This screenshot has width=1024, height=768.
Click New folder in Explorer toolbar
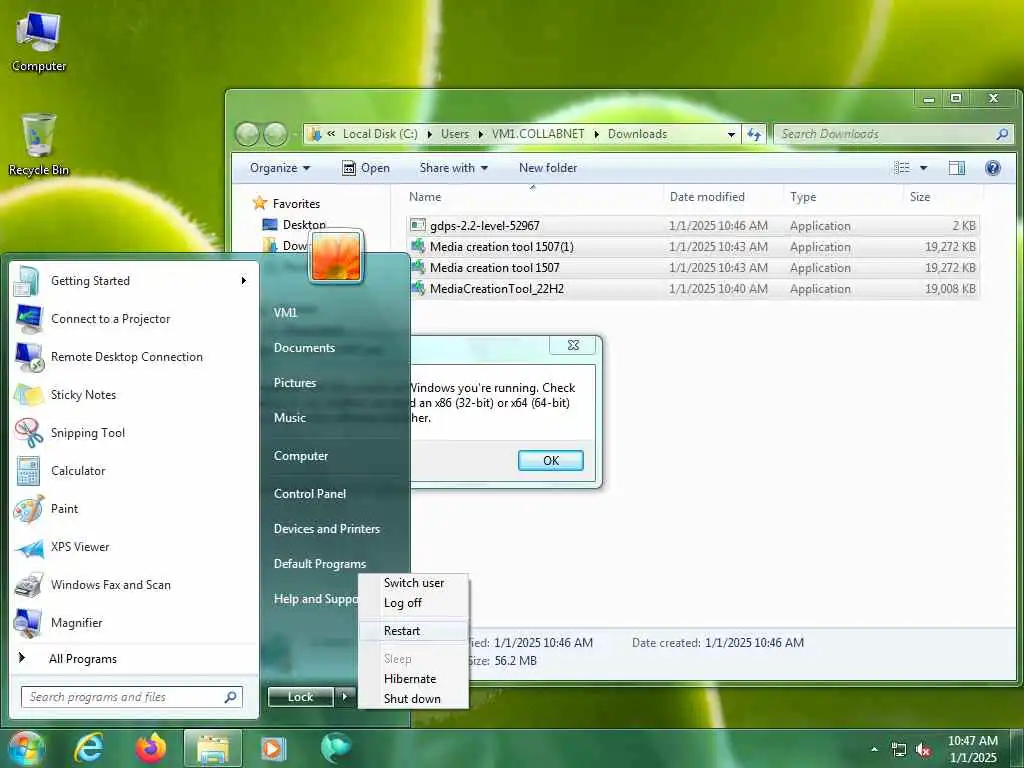(x=548, y=168)
